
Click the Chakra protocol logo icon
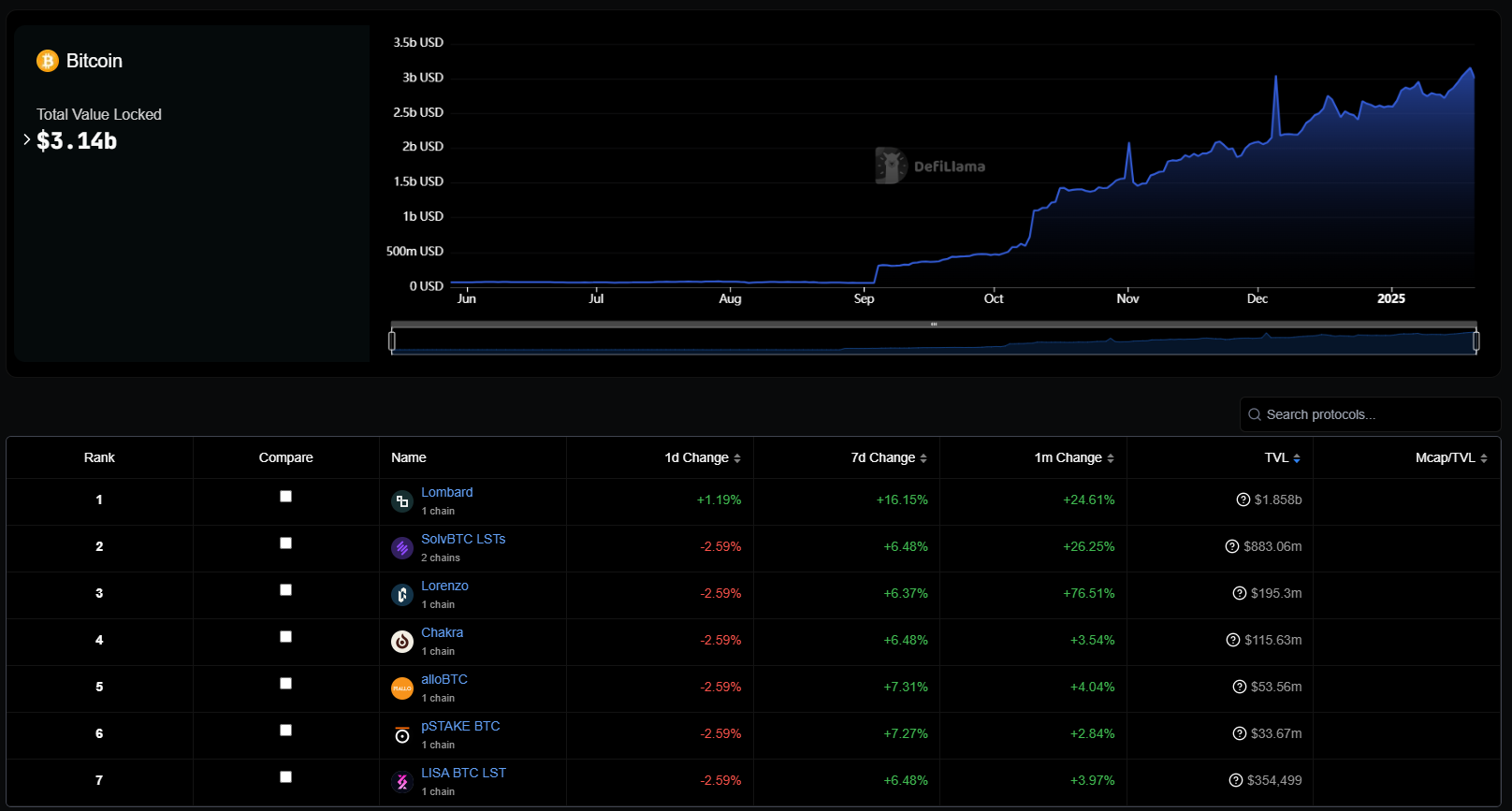pos(401,642)
